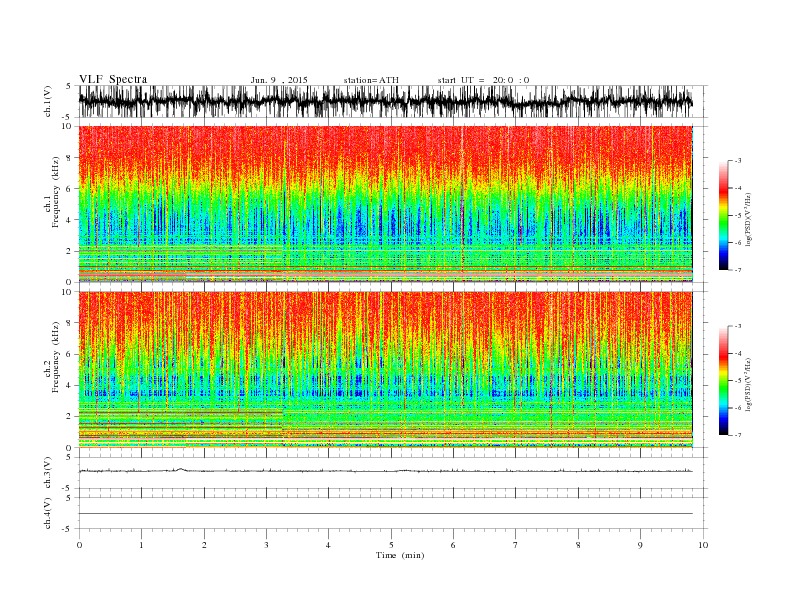
Task: Click the '-7' value on ch.2 colorbar
Action: [737, 435]
